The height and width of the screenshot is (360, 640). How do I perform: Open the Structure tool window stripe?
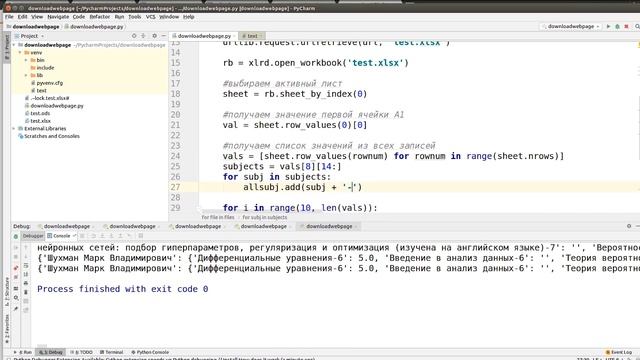click(7, 291)
